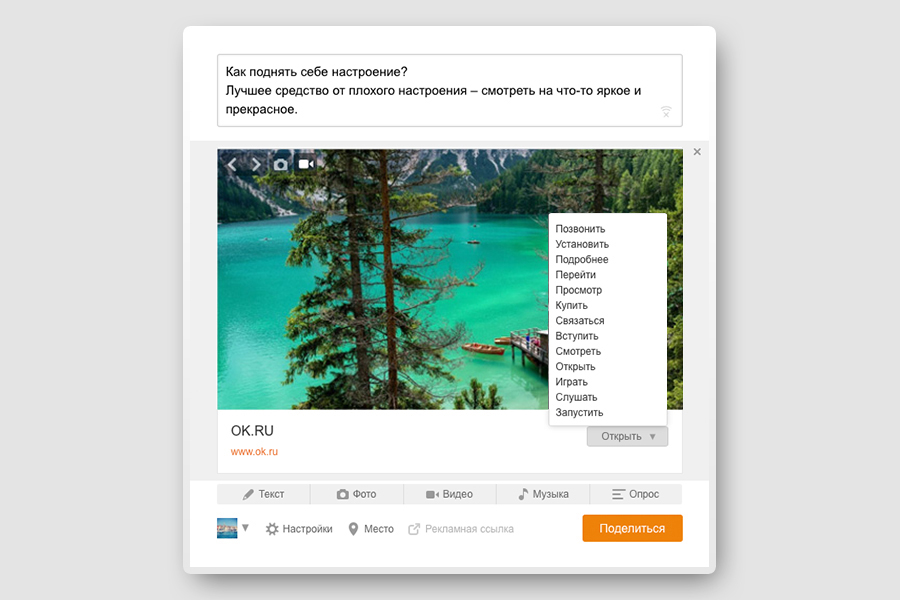Screen dimensions: 900x600
Task: Select Смотреть in the button menu
Action: point(578,351)
